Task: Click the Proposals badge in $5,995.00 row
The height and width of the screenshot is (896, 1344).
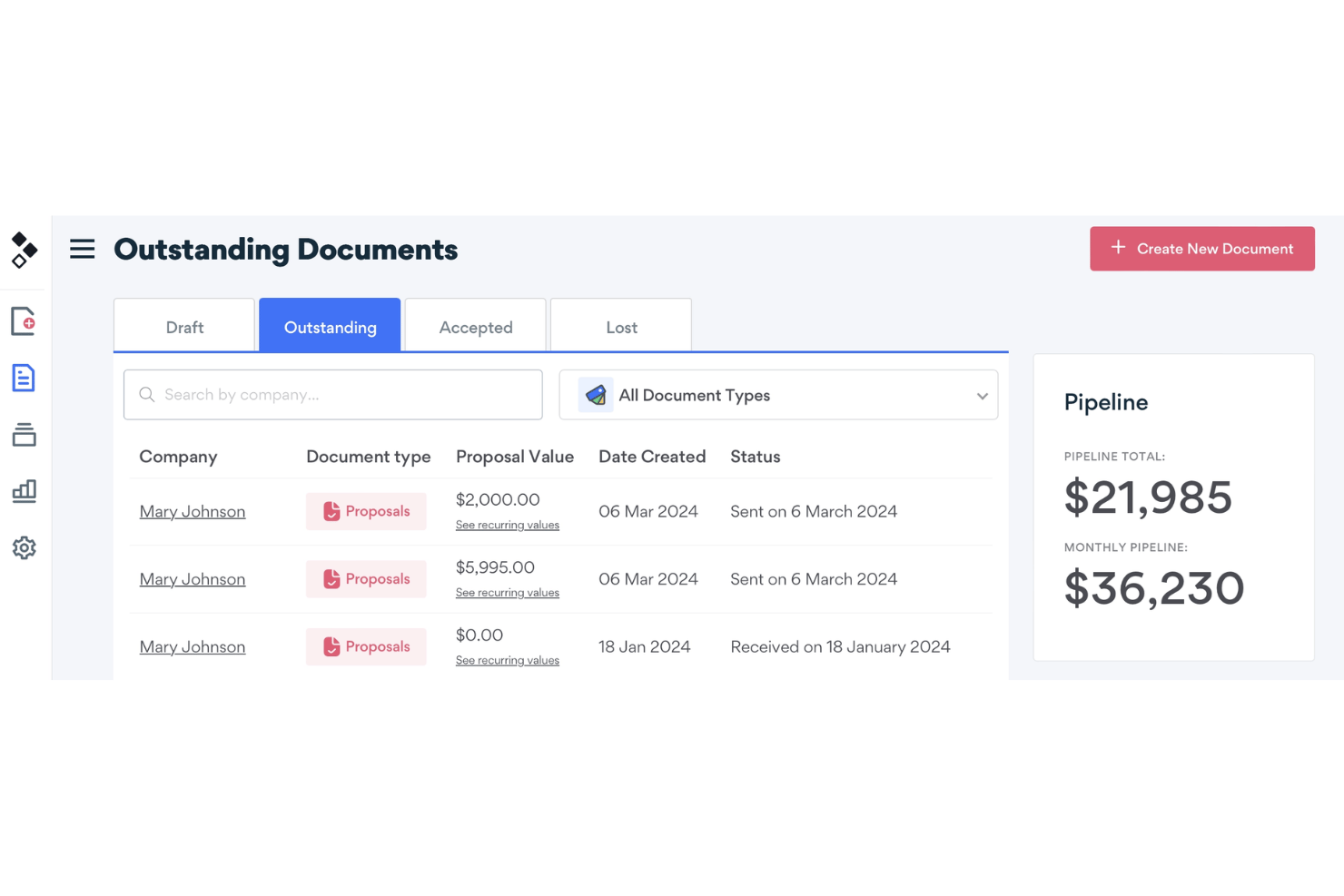Action: point(366,579)
